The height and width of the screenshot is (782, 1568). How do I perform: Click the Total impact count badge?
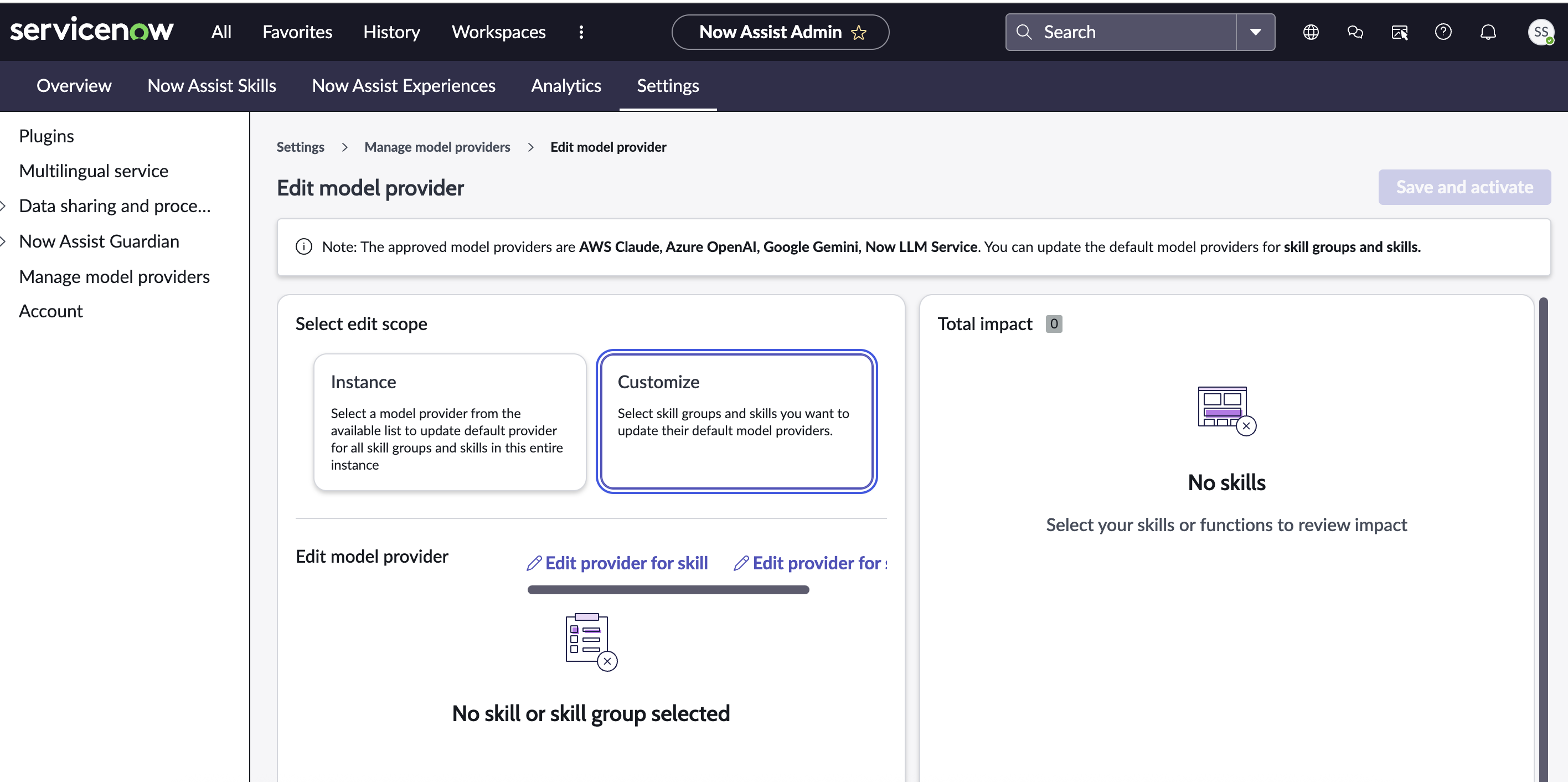click(x=1054, y=324)
